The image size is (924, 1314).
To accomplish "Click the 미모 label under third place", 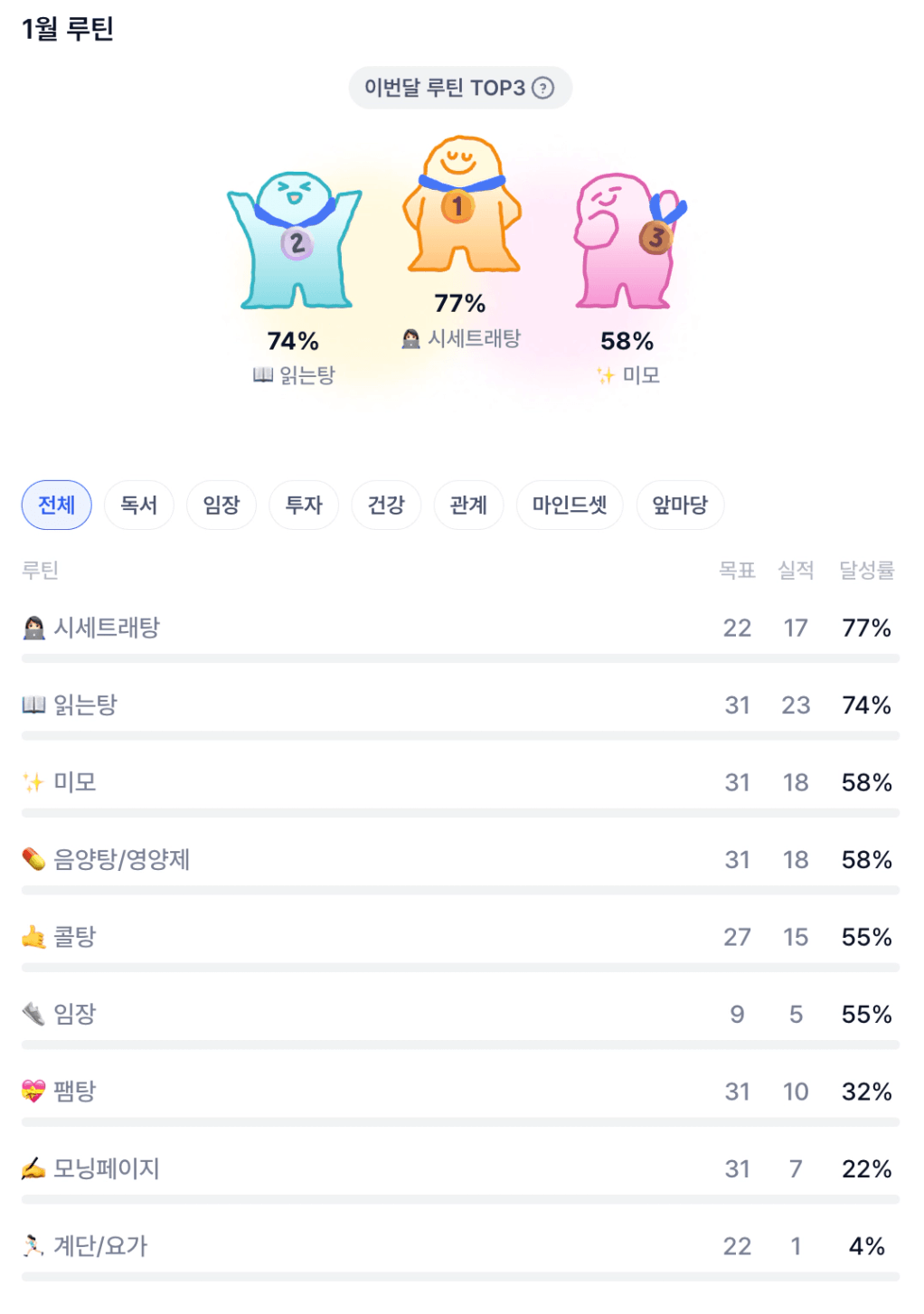I will tap(641, 375).
